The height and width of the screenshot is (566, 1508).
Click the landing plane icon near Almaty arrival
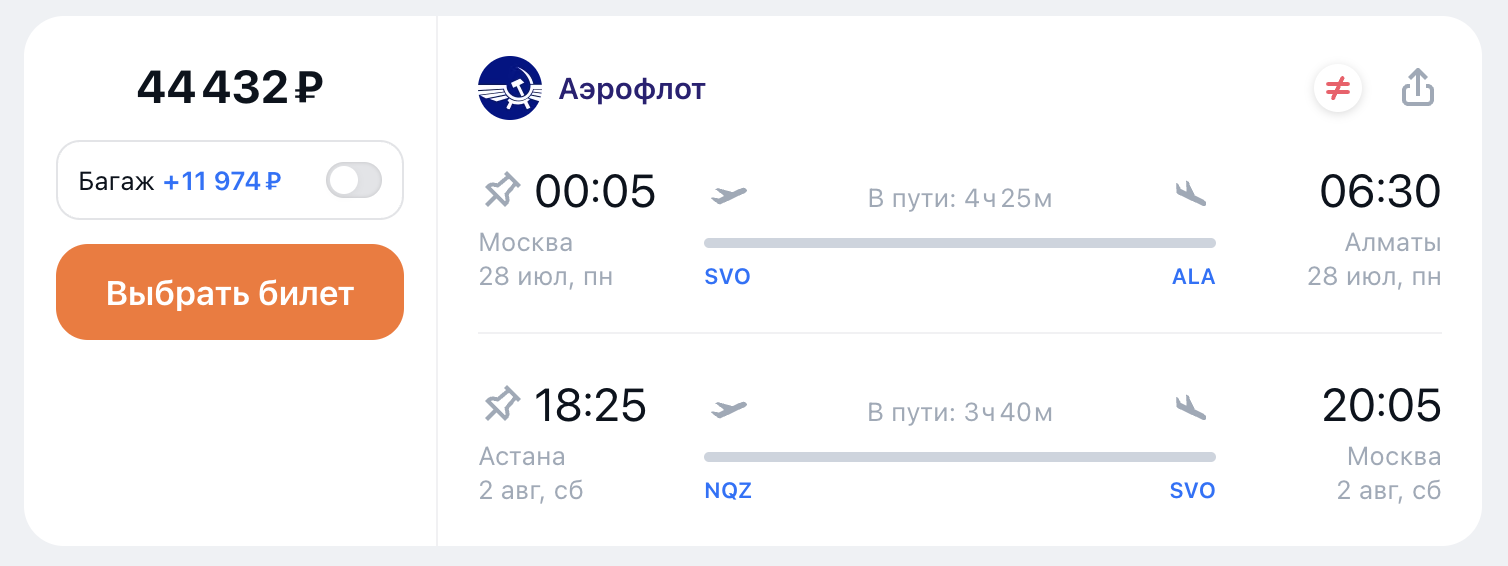[1191, 193]
